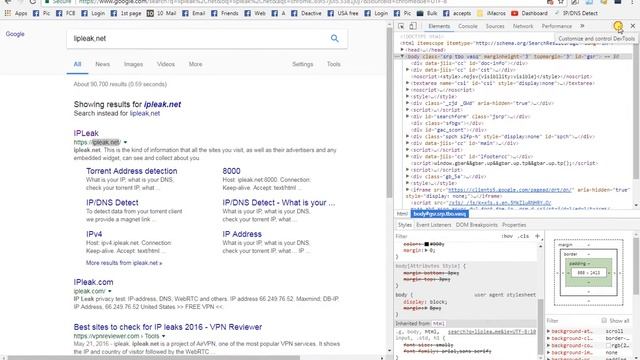
Task: Open the USA free bookmark
Action: pos(343,13)
